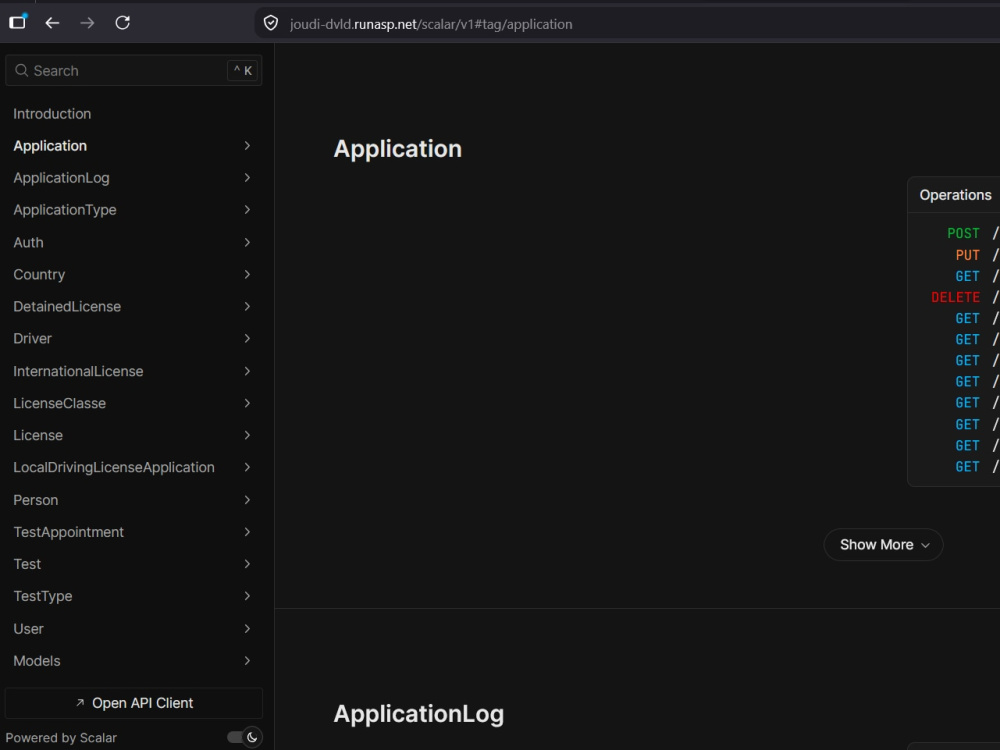Expand the TestAppointment chevron
Image resolution: width=1000 pixels, height=750 pixels.
coord(247,532)
